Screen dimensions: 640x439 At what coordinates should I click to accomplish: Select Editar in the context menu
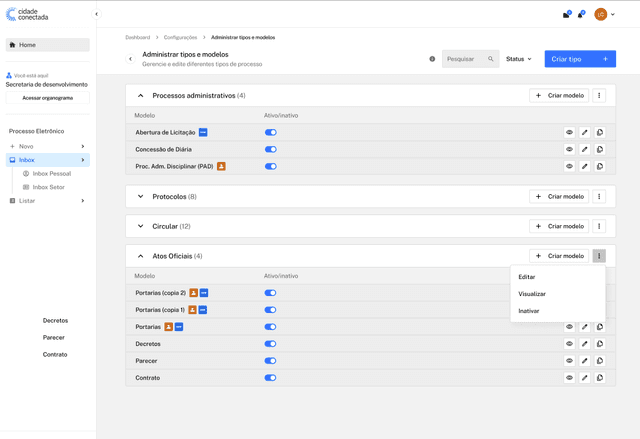pos(558,277)
